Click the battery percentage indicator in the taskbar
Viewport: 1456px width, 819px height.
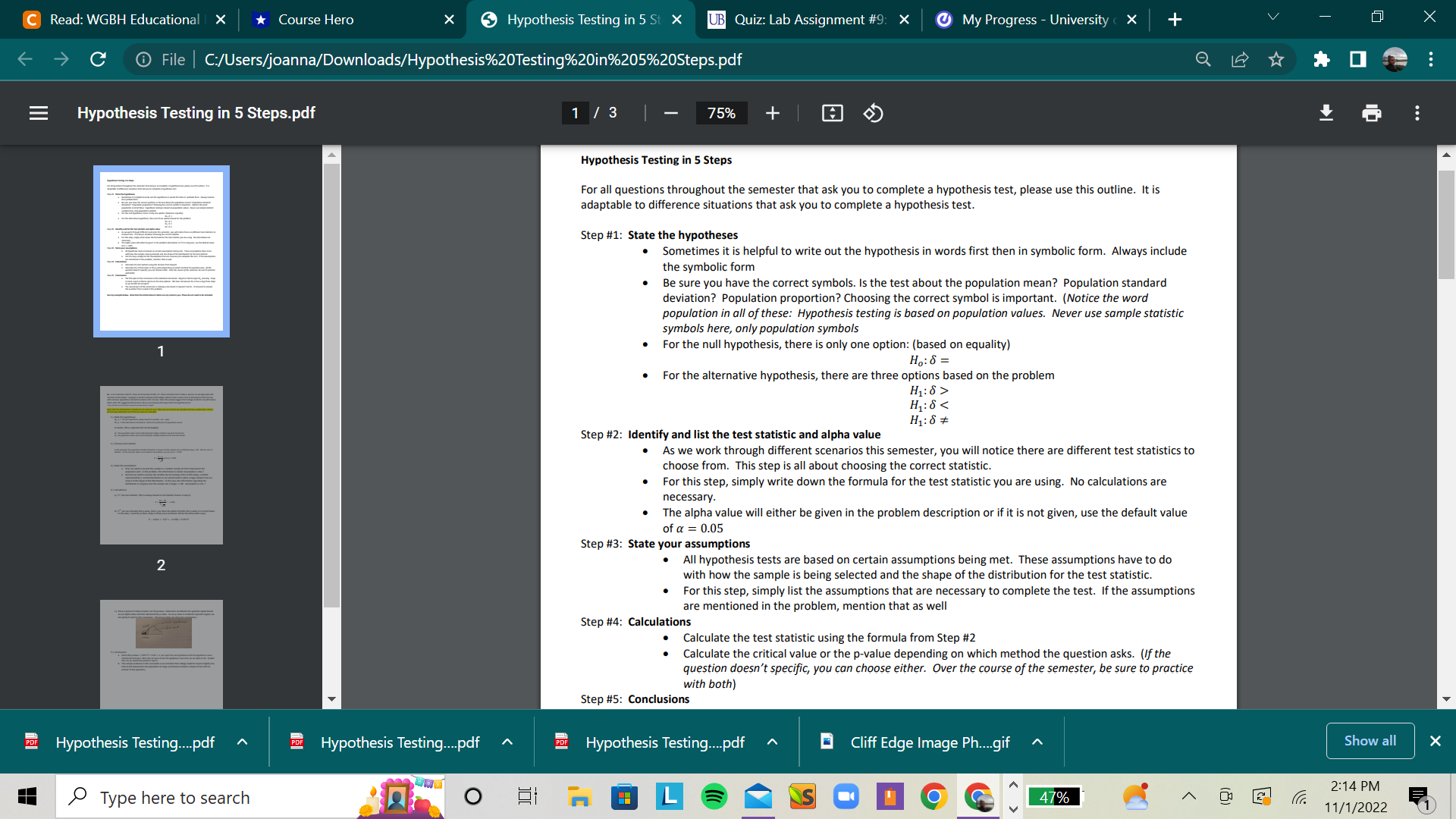click(1055, 797)
